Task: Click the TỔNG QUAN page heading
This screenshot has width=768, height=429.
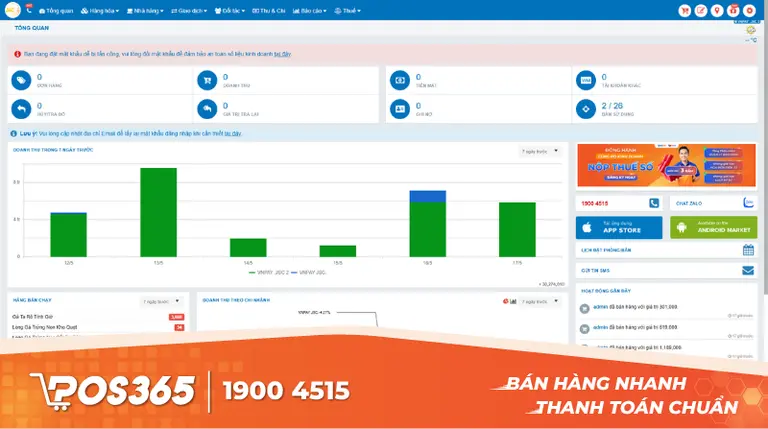Action: [x=32, y=28]
